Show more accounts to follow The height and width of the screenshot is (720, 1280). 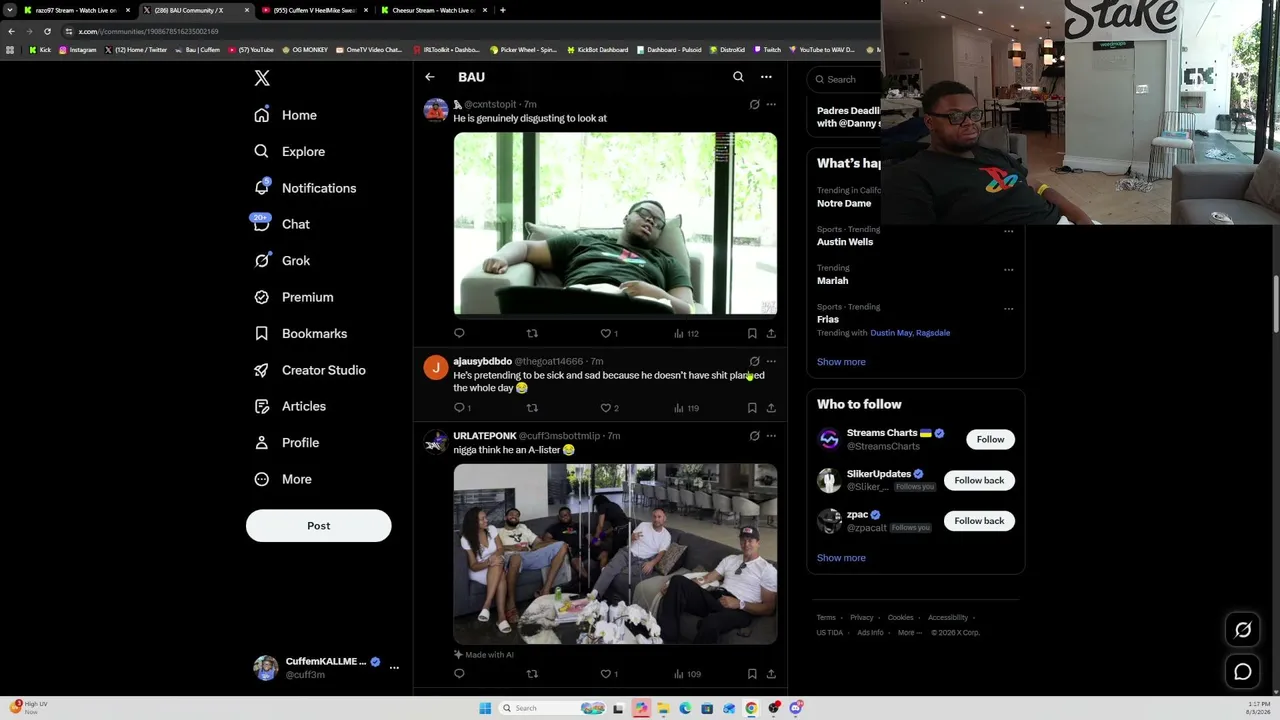[841, 558]
